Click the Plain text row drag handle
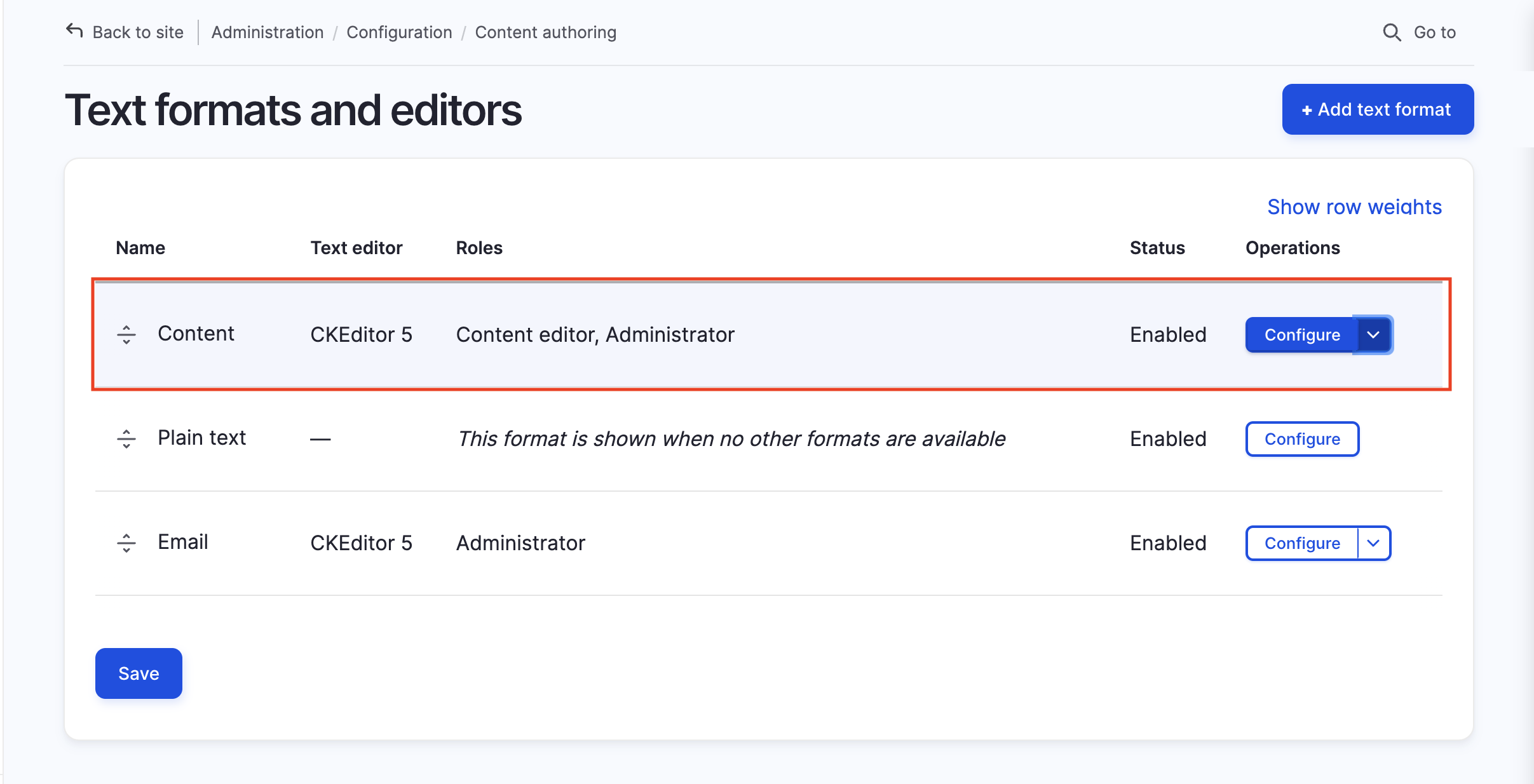 [126, 439]
